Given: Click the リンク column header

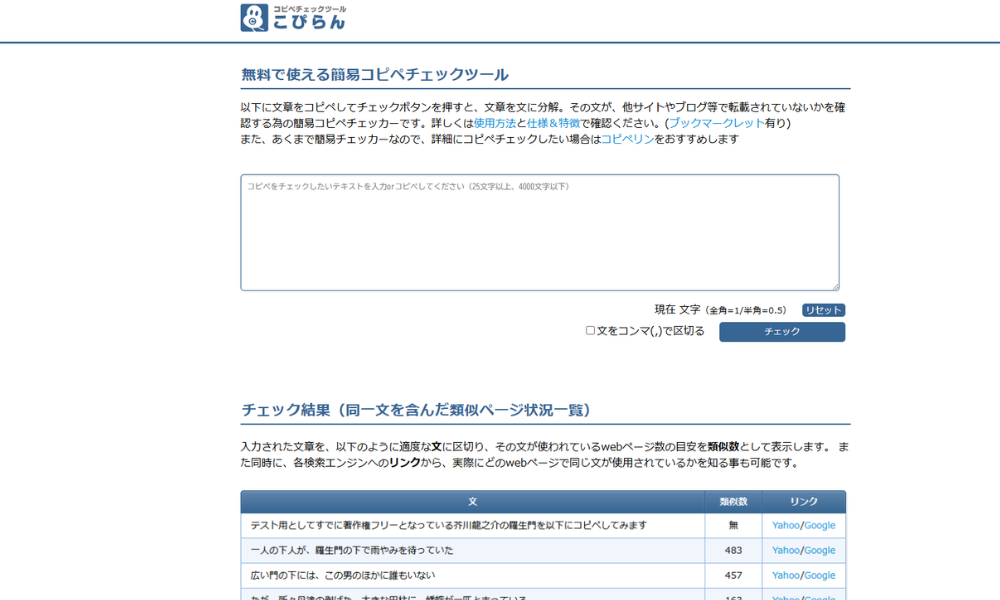Looking at the screenshot, I should tap(803, 501).
